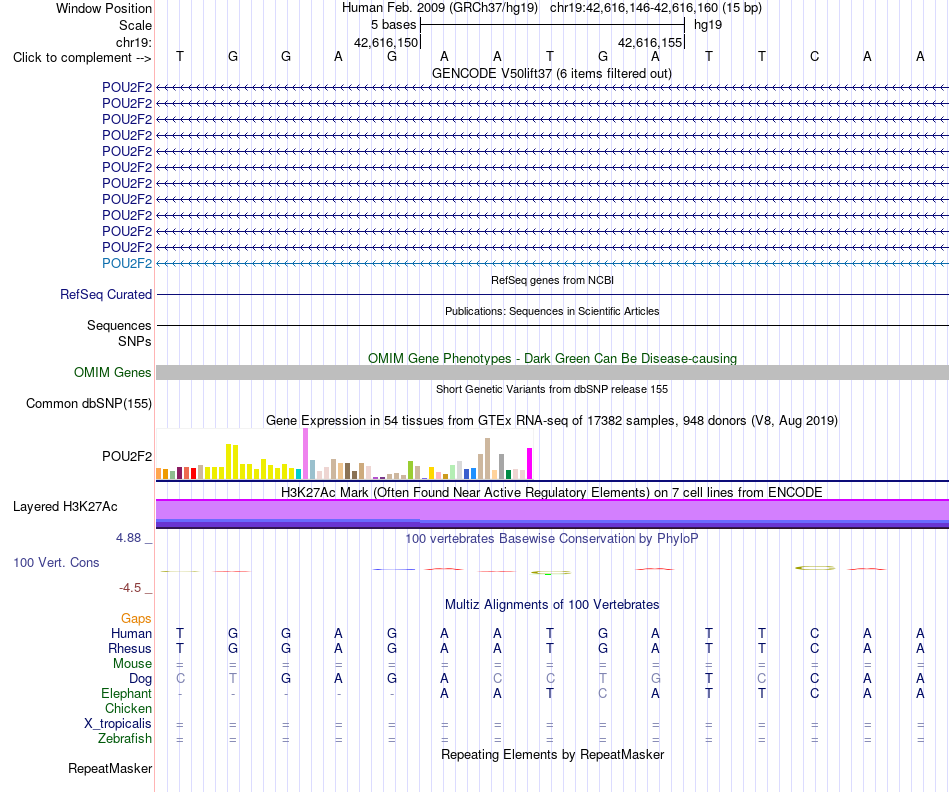
Task: Open 'Repeating Elements by RepeatMasker' track title
Action: click(552, 754)
